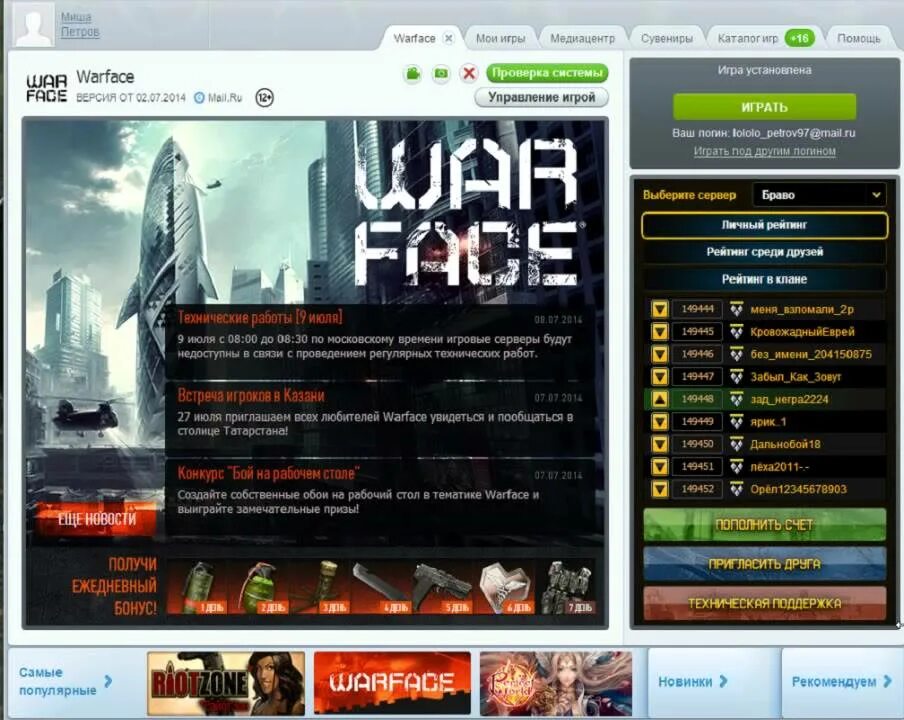
Task: Click the day 2 green grenade bonus
Action: point(258,587)
